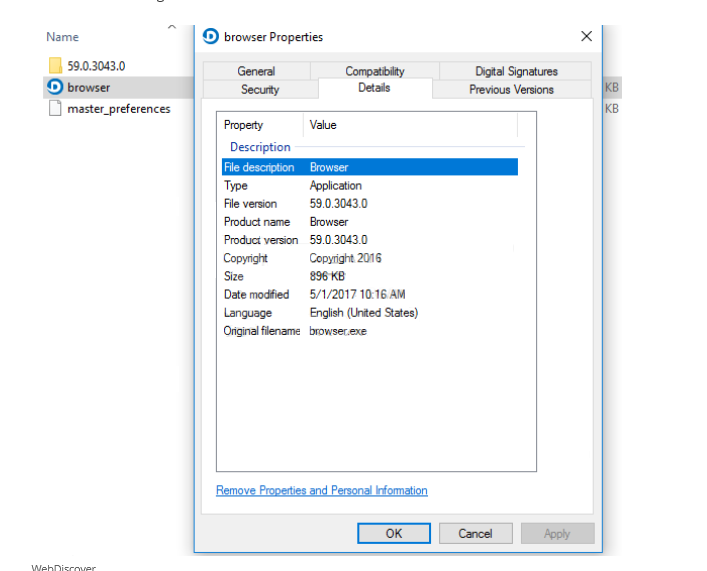Click the Name column header
Screen dimensions: 707x571
pyautogui.click(x=62, y=37)
